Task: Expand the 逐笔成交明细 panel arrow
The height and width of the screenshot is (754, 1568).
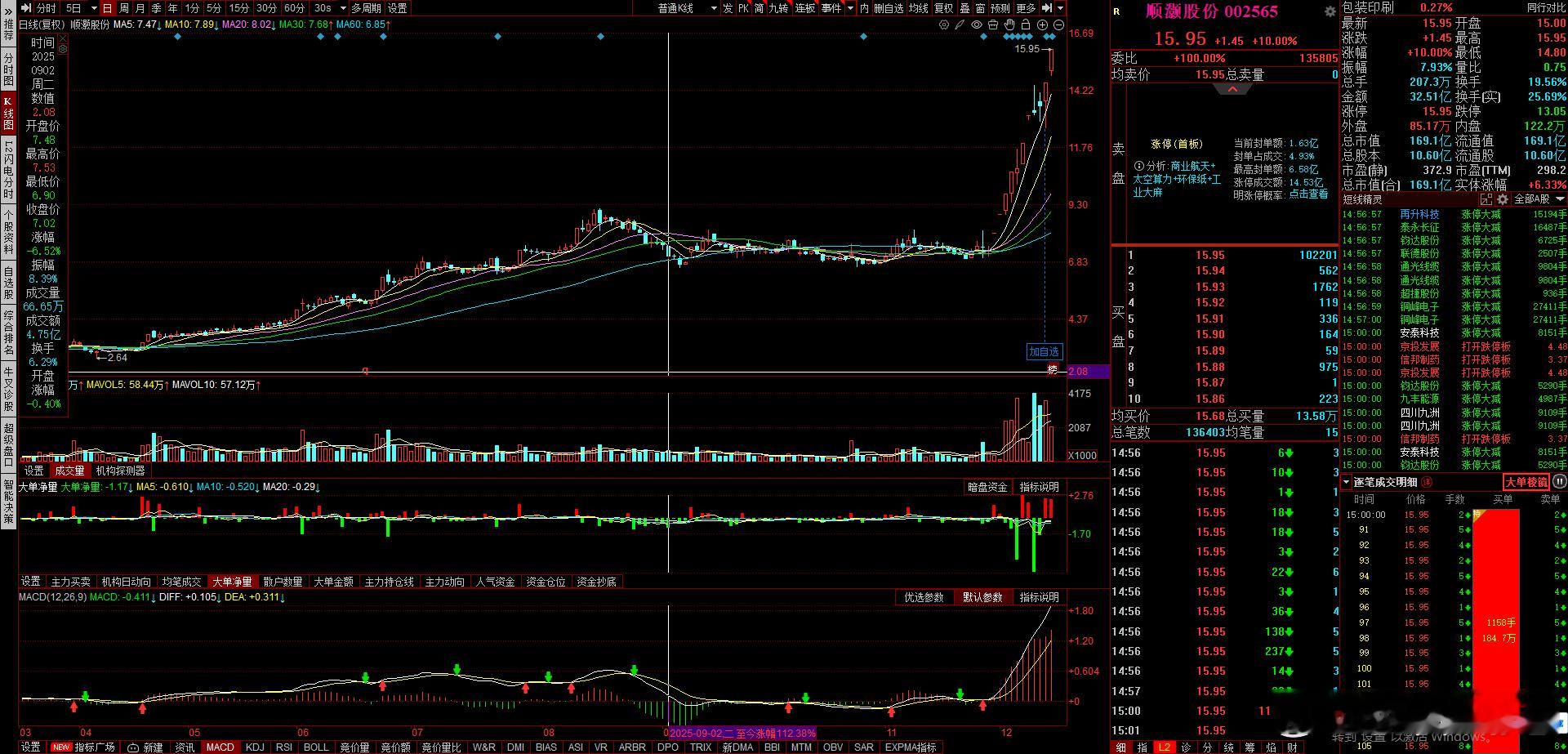Action: pos(1347,482)
